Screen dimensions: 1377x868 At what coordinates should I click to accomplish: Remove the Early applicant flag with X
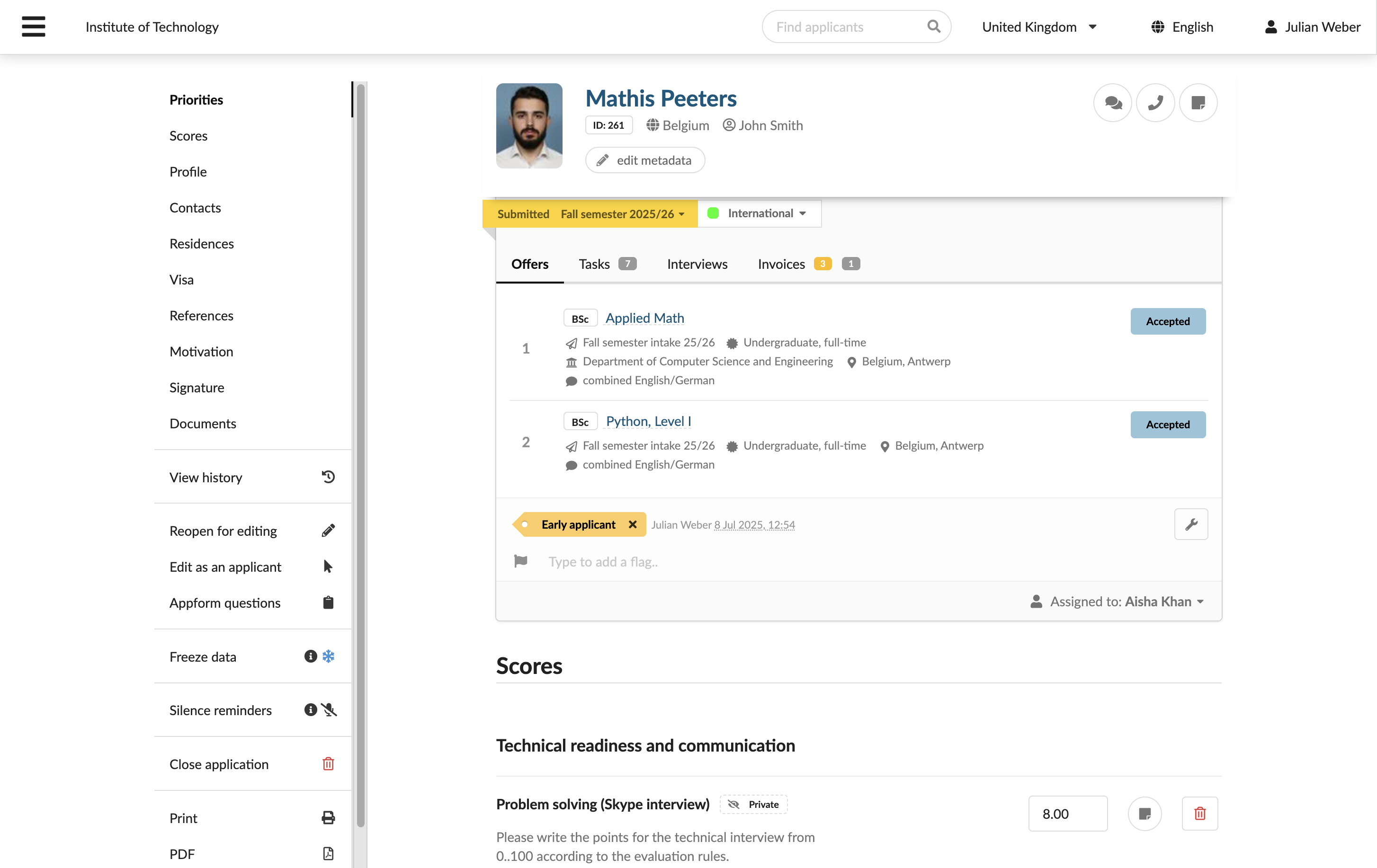click(x=633, y=524)
